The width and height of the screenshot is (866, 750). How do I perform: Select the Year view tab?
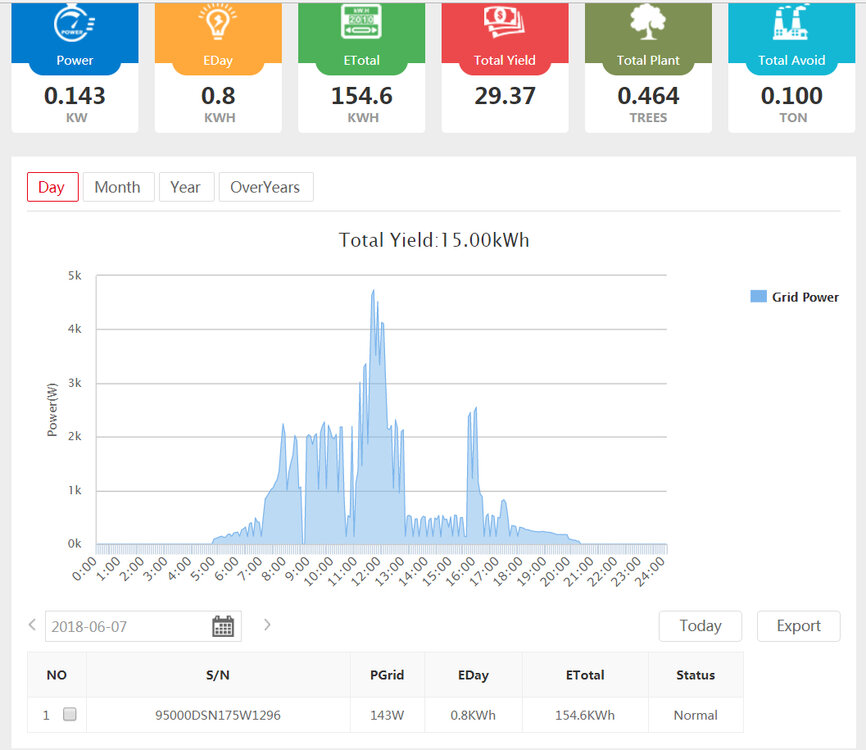click(185, 187)
